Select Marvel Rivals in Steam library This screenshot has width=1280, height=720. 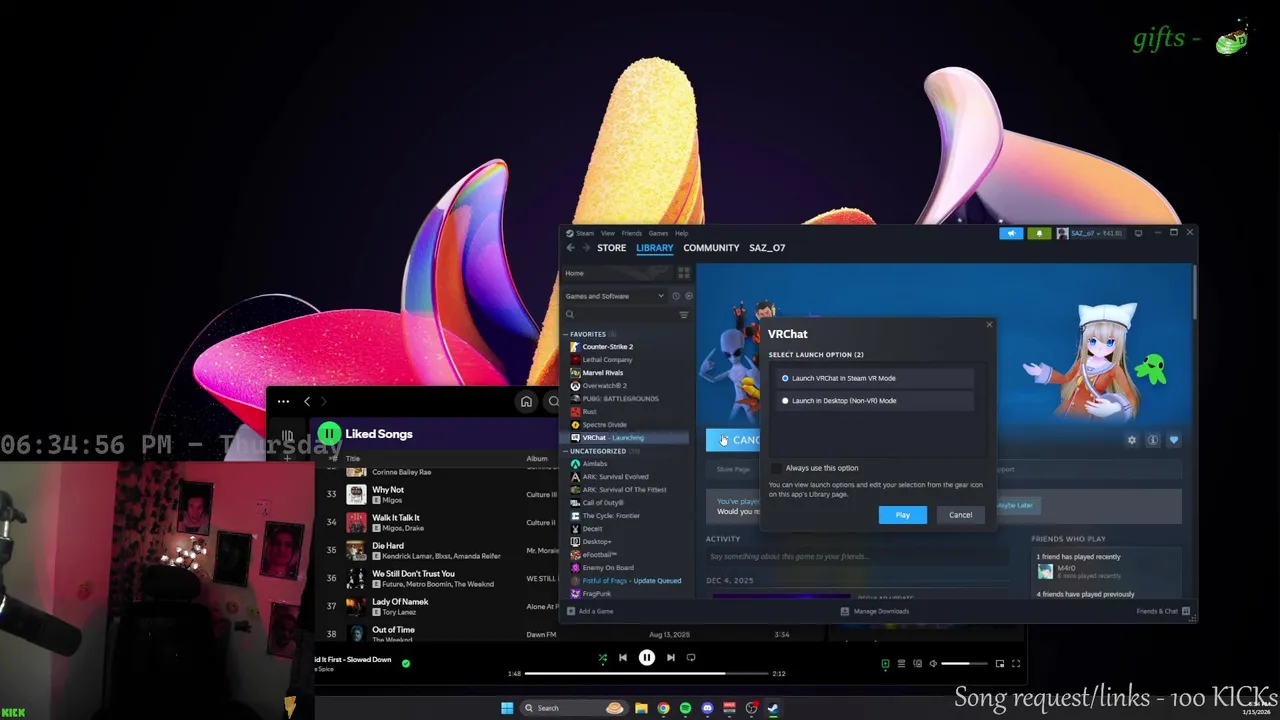pos(602,373)
